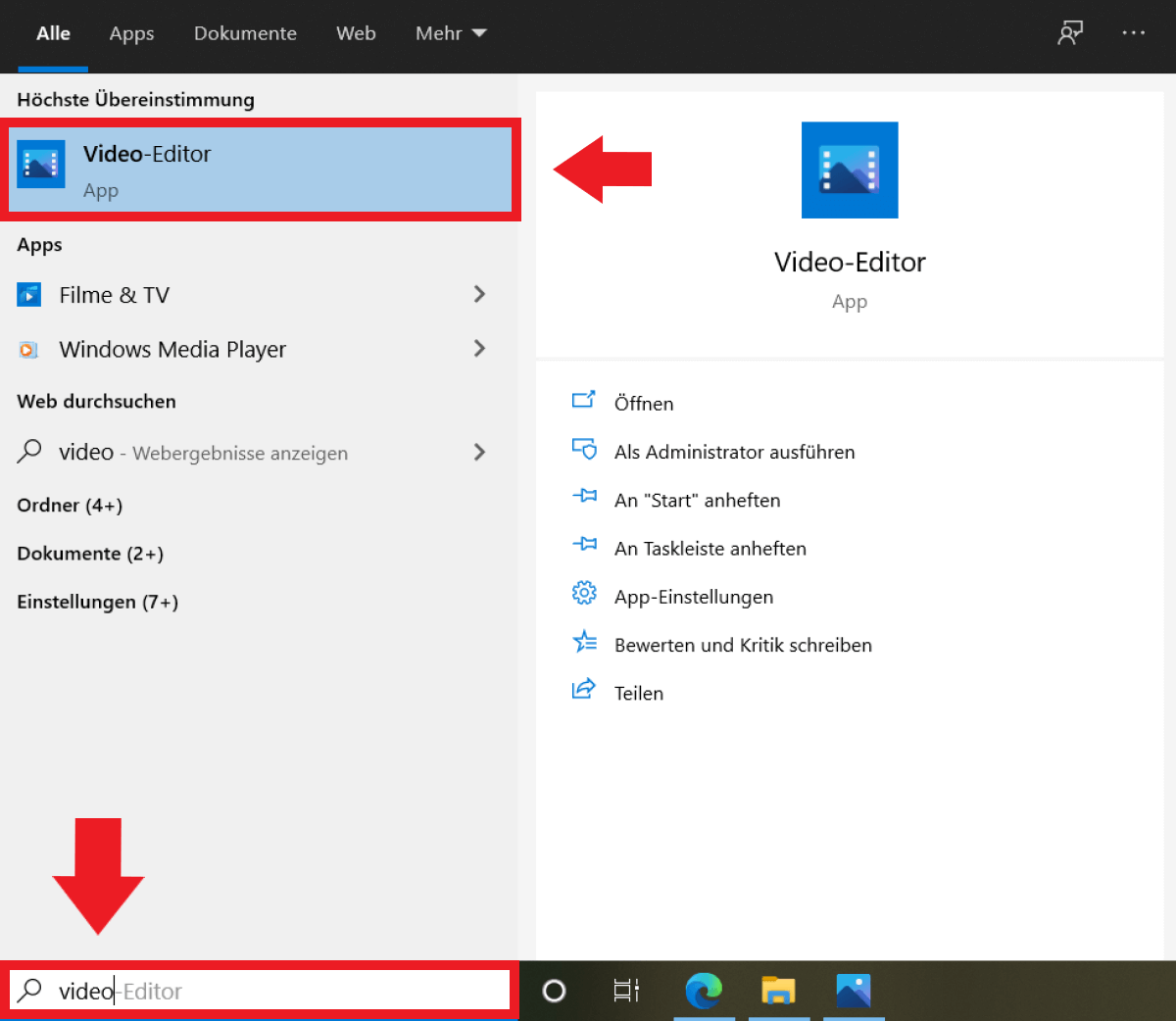The height and width of the screenshot is (1021, 1176).
Task: Open Task View on the taskbar
Action: (626, 991)
